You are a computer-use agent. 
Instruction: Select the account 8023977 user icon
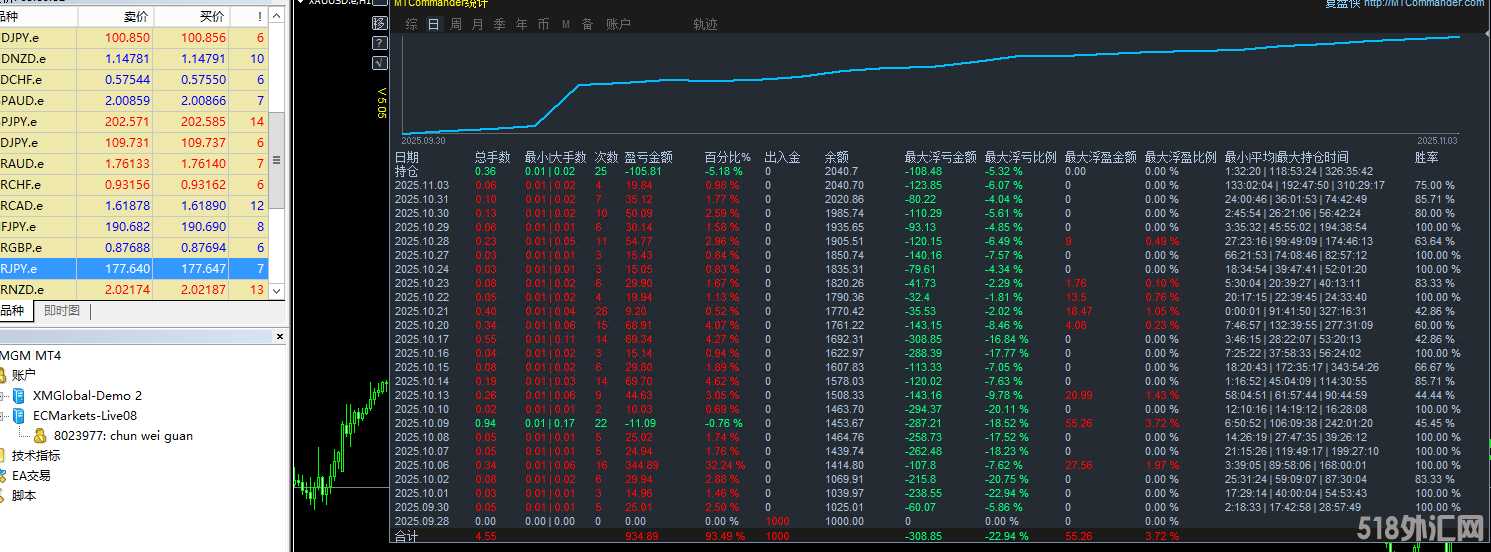tap(40, 435)
